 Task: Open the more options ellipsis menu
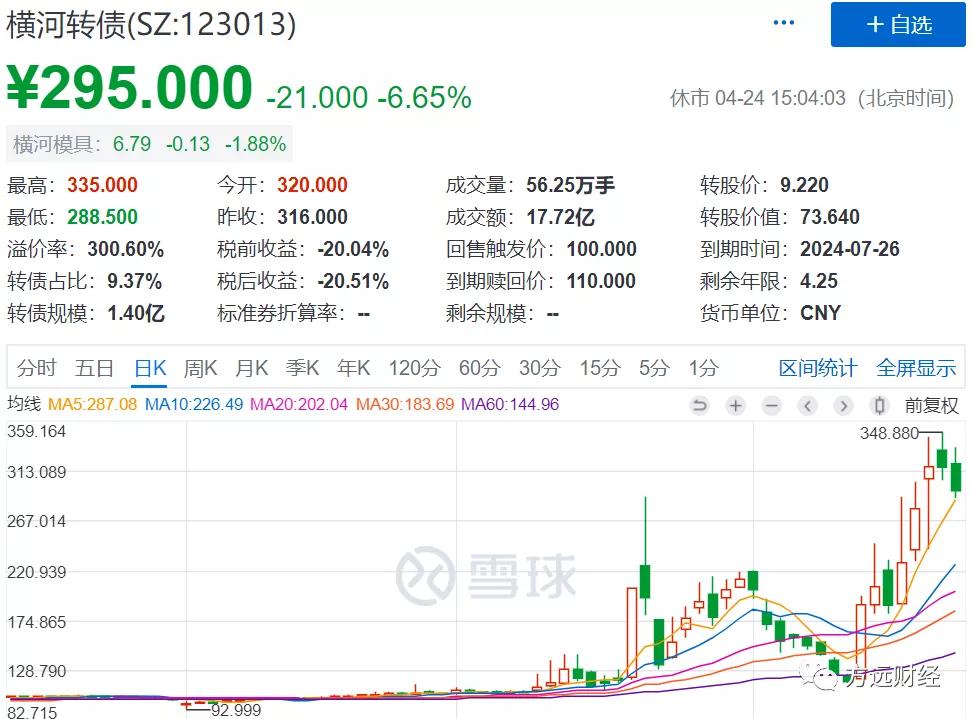point(783,22)
